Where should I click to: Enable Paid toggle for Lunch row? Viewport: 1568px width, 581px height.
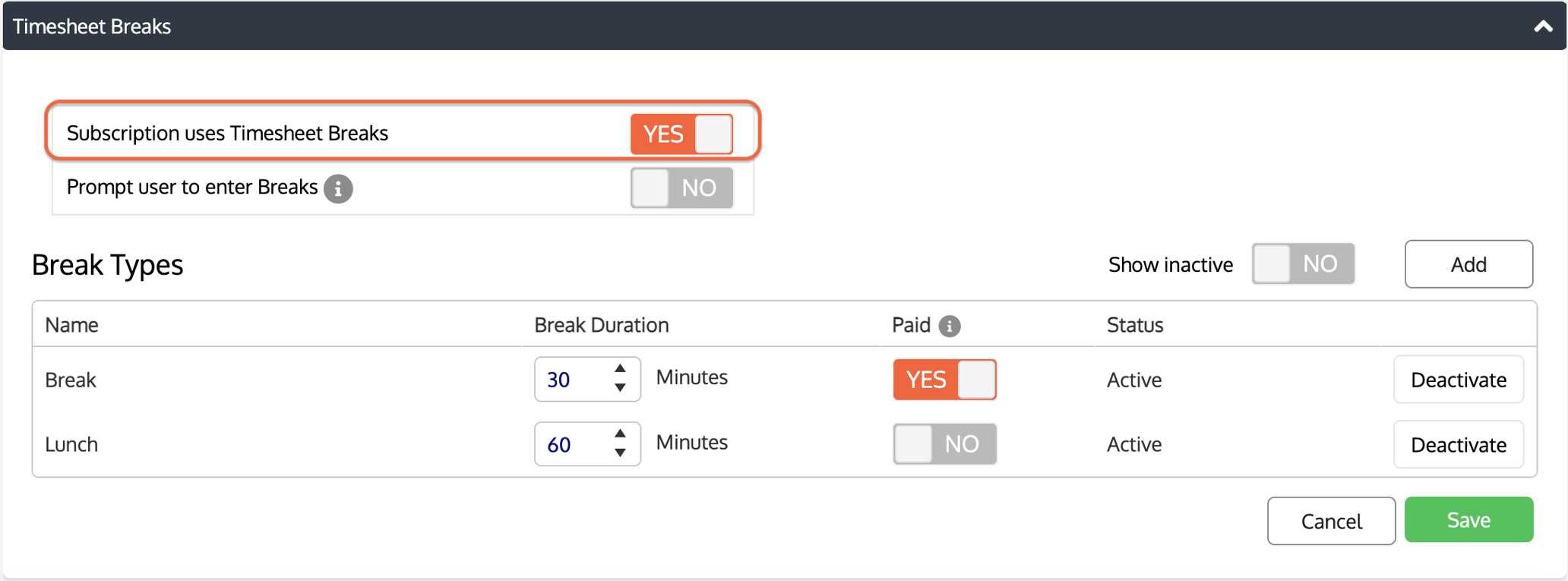coord(944,444)
